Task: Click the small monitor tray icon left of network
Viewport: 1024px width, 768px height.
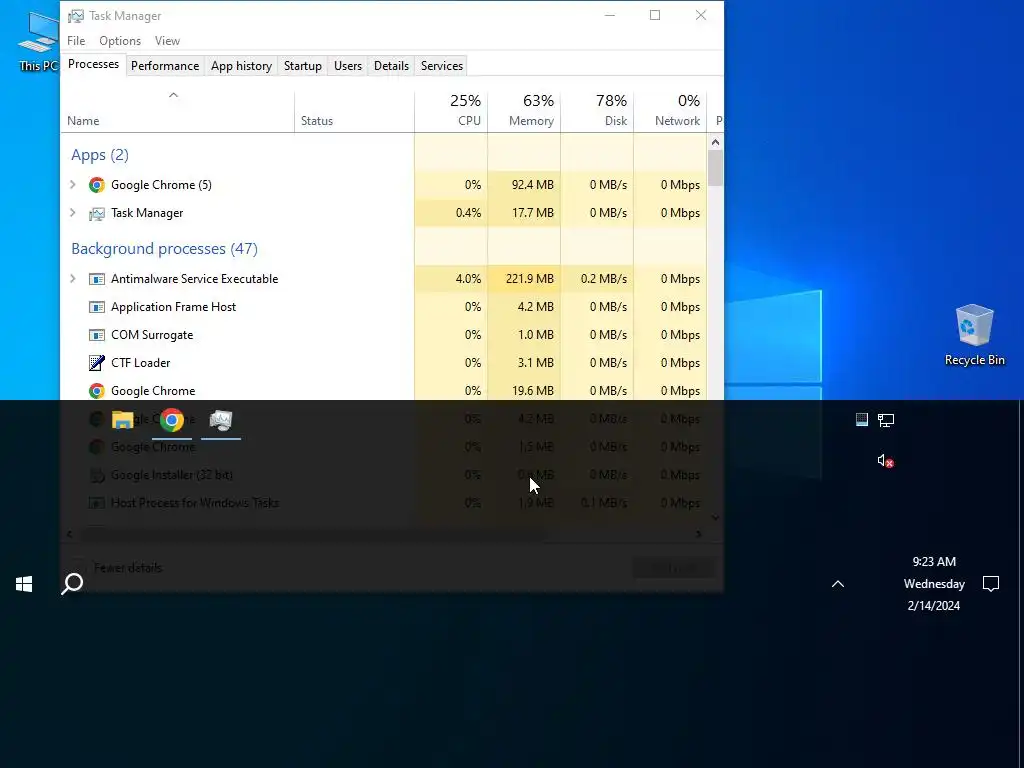Action: click(x=861, y=420)
